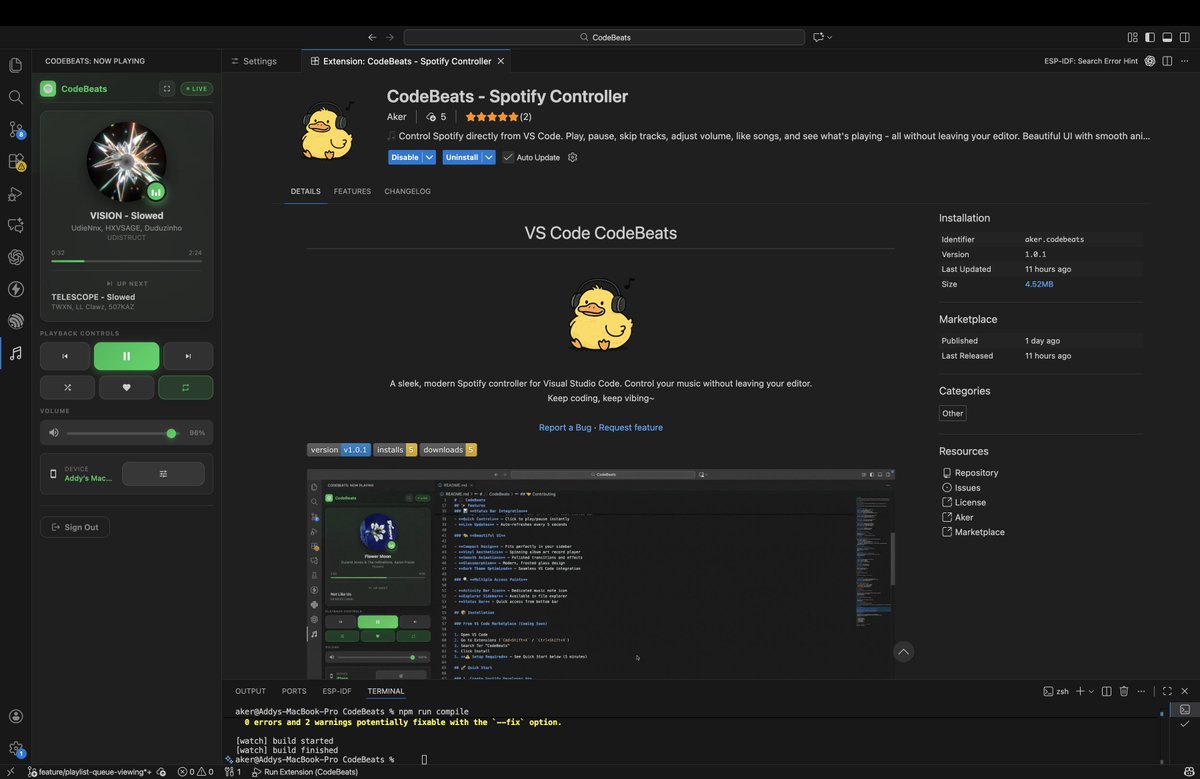Click the scroll-to-top arrow button
The height and width of the screenshot is (779, 1200).
coord(904,652)
